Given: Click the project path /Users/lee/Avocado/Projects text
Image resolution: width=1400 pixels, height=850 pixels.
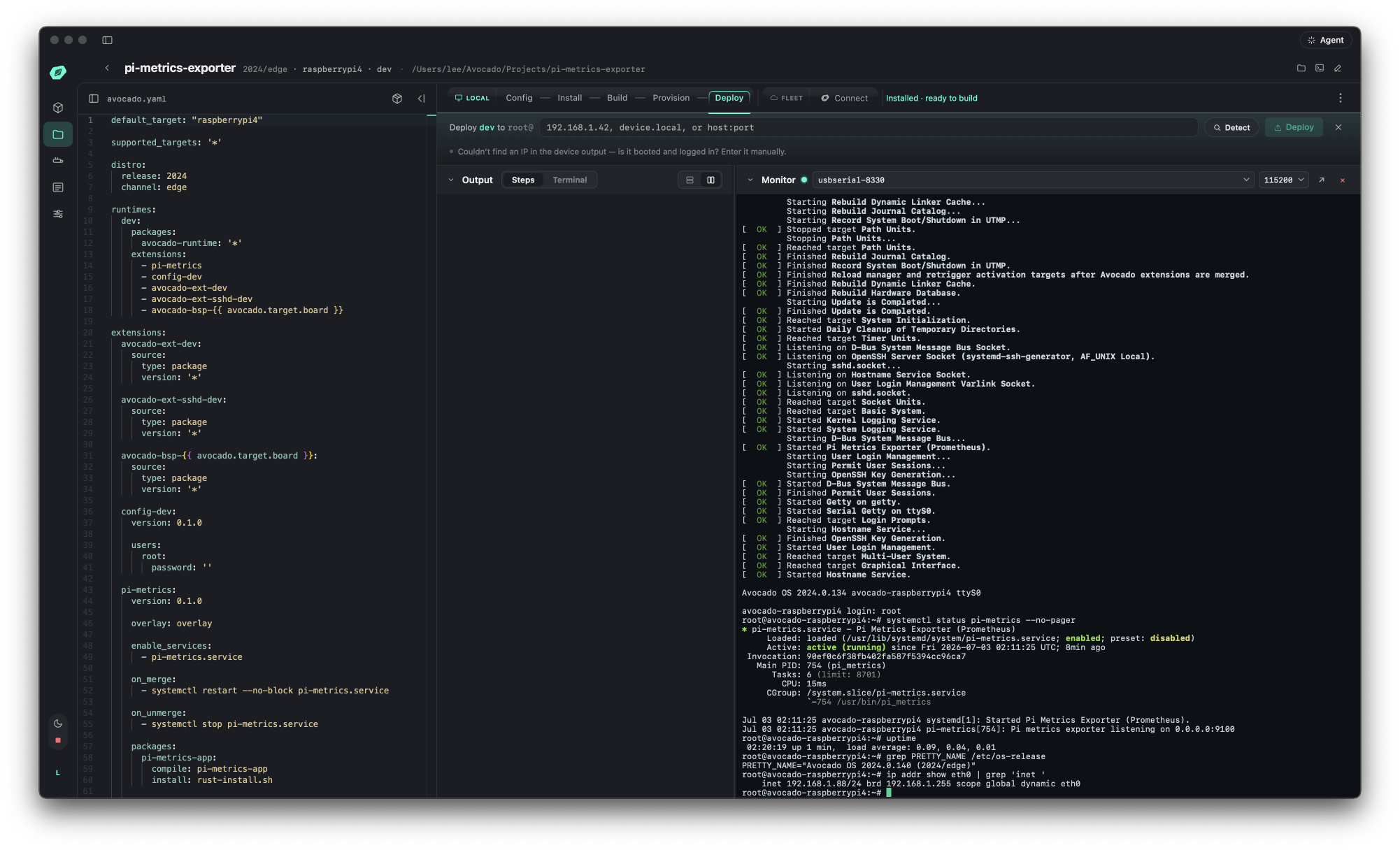Looking at the screenshot, I should coord(529,69).
